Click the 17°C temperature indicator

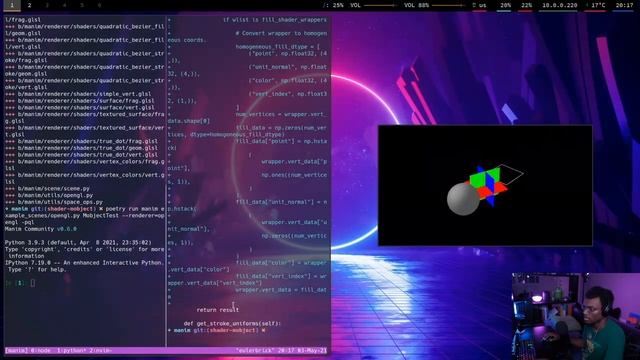coord(596,5)
